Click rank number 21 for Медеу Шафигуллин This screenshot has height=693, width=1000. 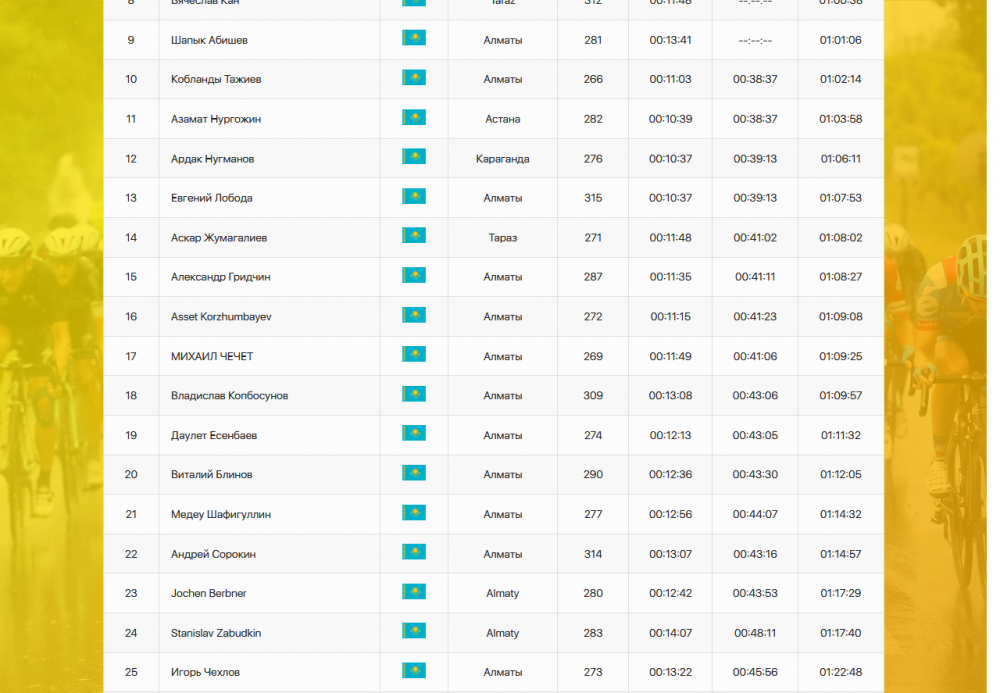tap(131, 515)
